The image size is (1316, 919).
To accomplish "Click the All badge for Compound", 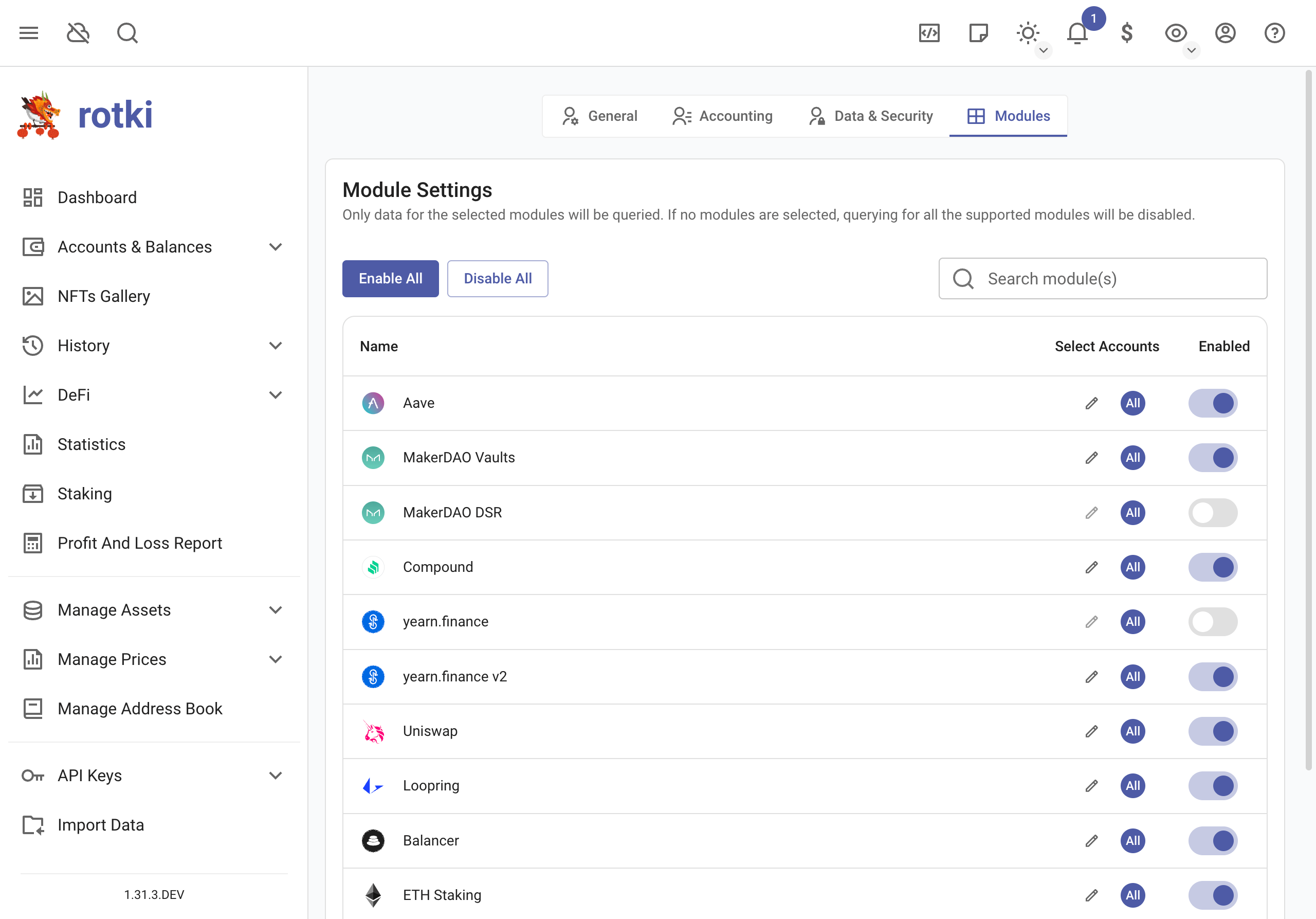I will click(1132, 567).
